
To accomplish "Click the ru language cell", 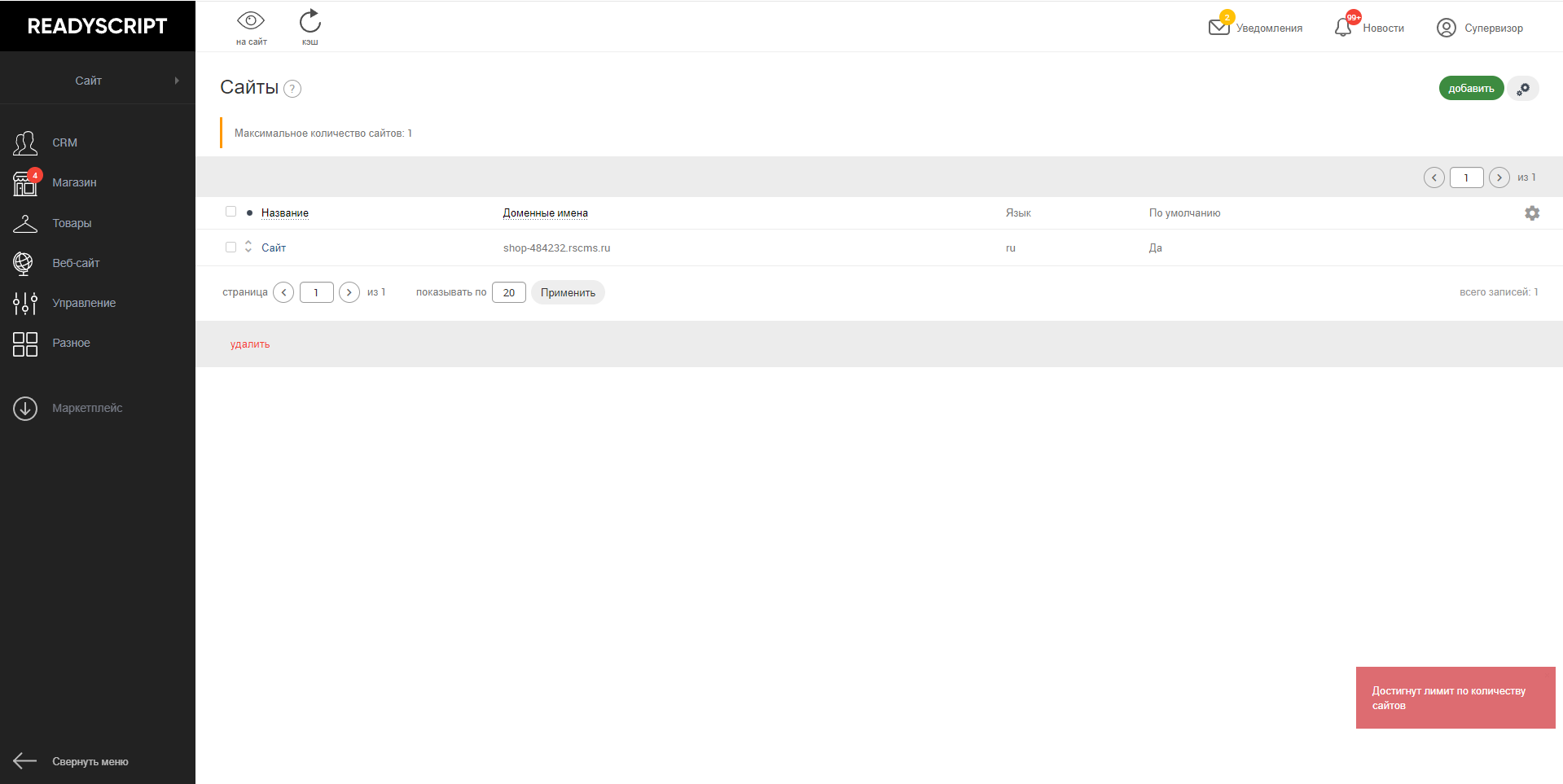I will 1011,247.
